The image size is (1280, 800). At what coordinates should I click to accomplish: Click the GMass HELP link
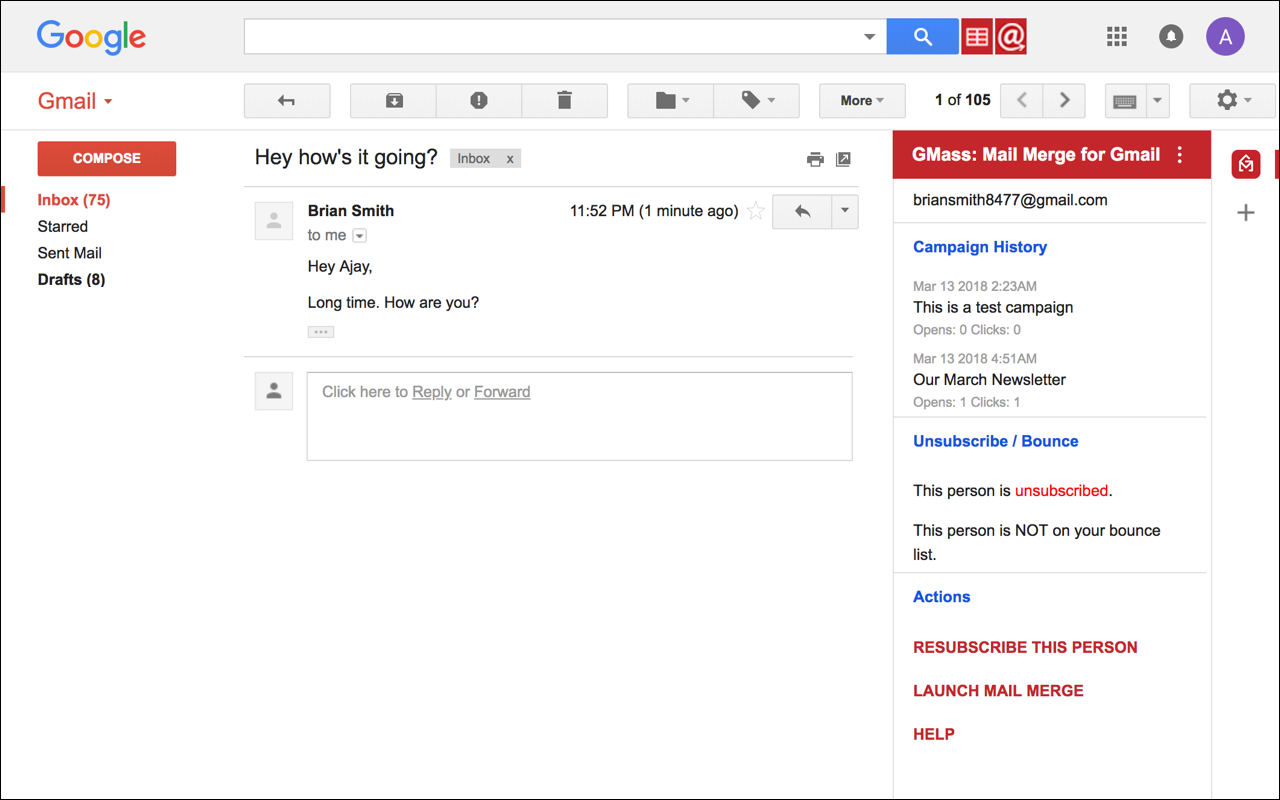tap(934, 734)
